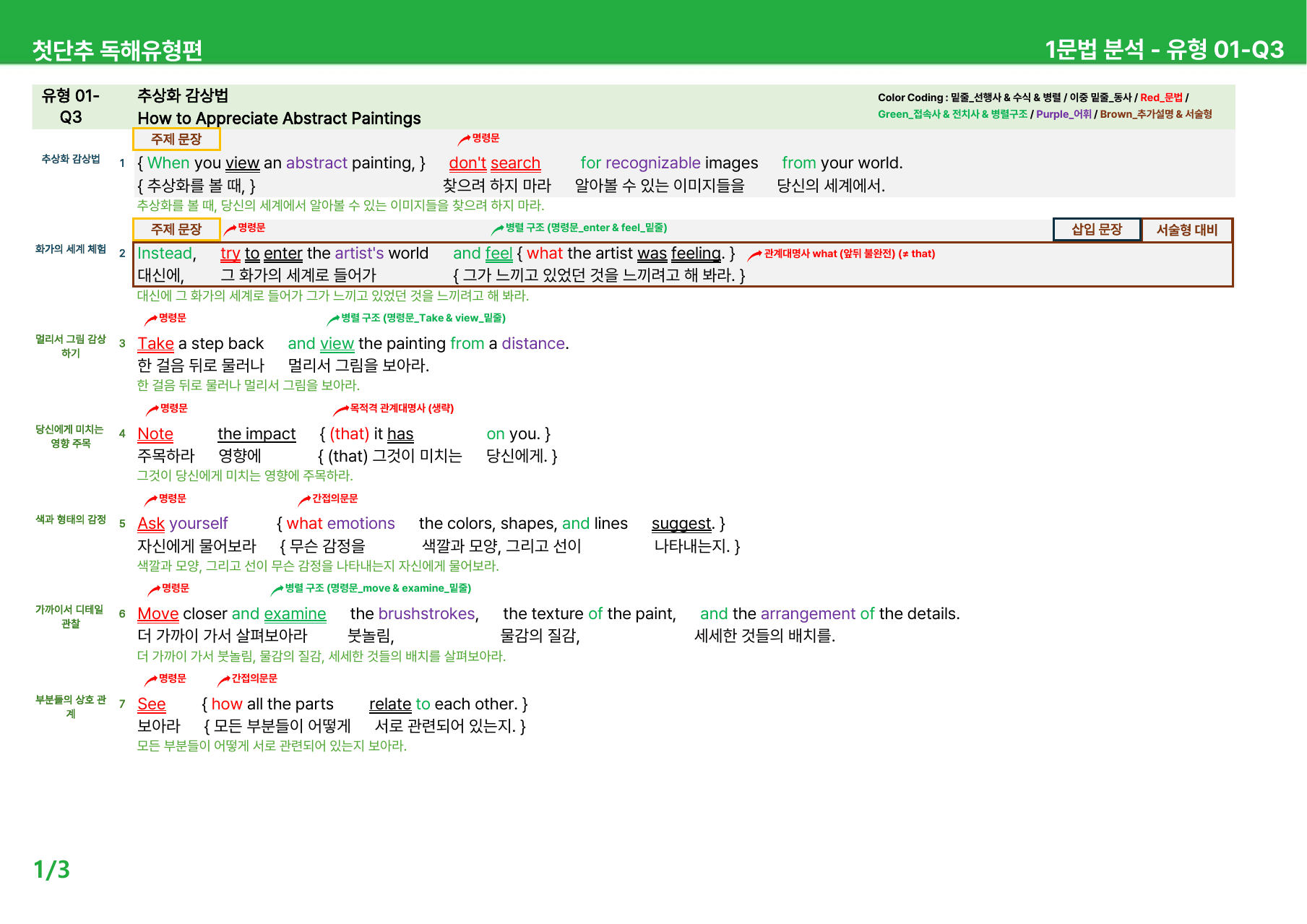Click the "삽입 문장" box
This screenshot has height=924, width=1307.
coord(1097,230)
